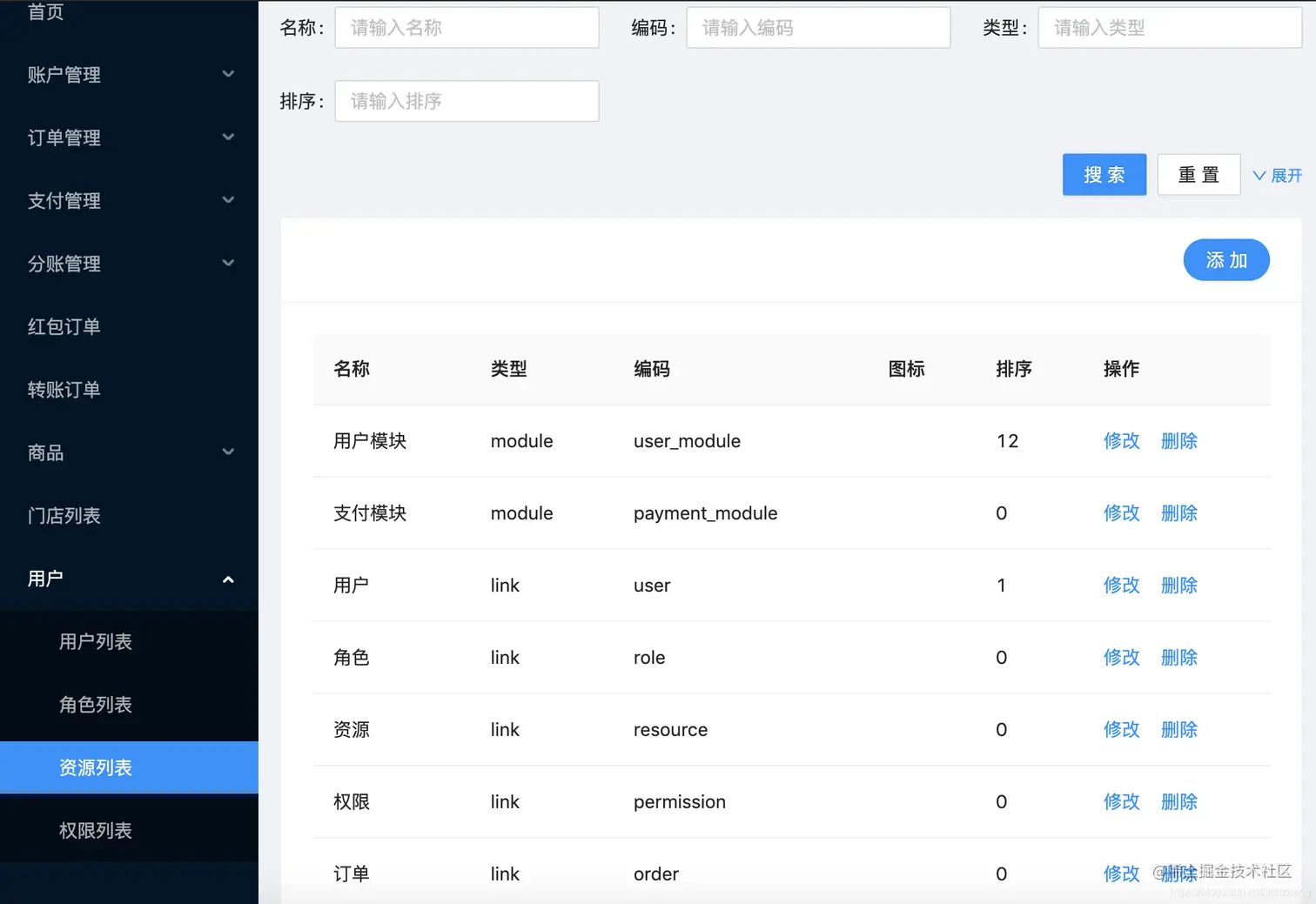Click the 请输入名称 name input field
This screenshot has height=904, width=1316.
(467, 27)
